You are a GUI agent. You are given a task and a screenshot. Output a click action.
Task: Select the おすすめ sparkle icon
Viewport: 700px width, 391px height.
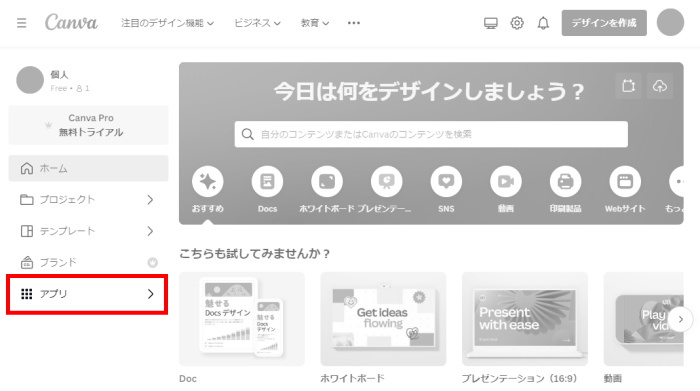point(208,181)
